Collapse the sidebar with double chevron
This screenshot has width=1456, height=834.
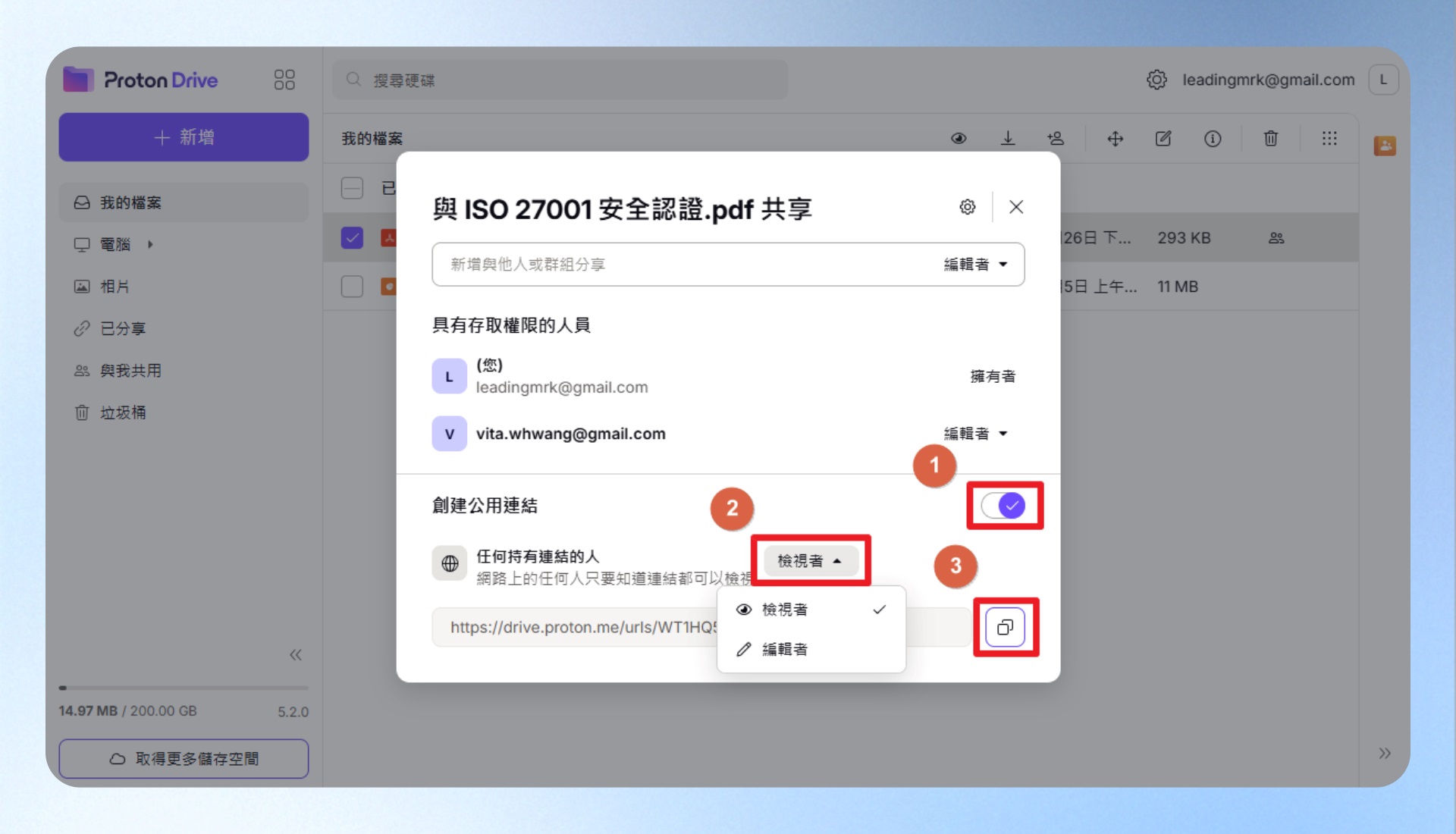pos(295,655)
